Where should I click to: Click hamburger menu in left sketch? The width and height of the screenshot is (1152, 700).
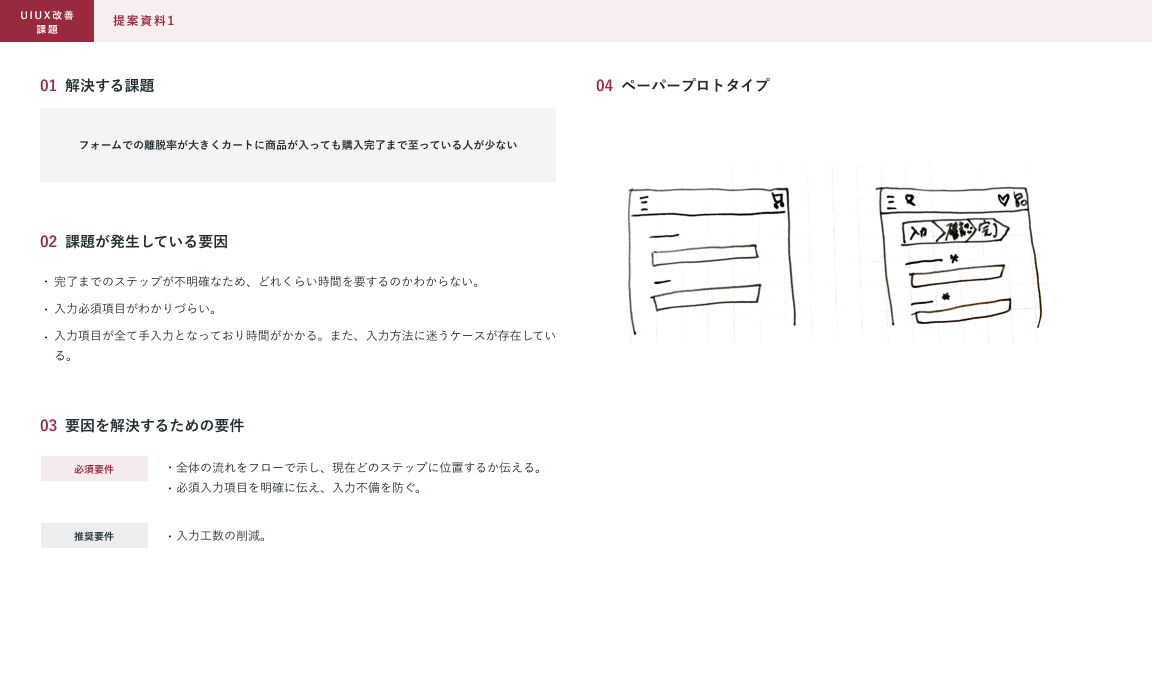(644, 203)
